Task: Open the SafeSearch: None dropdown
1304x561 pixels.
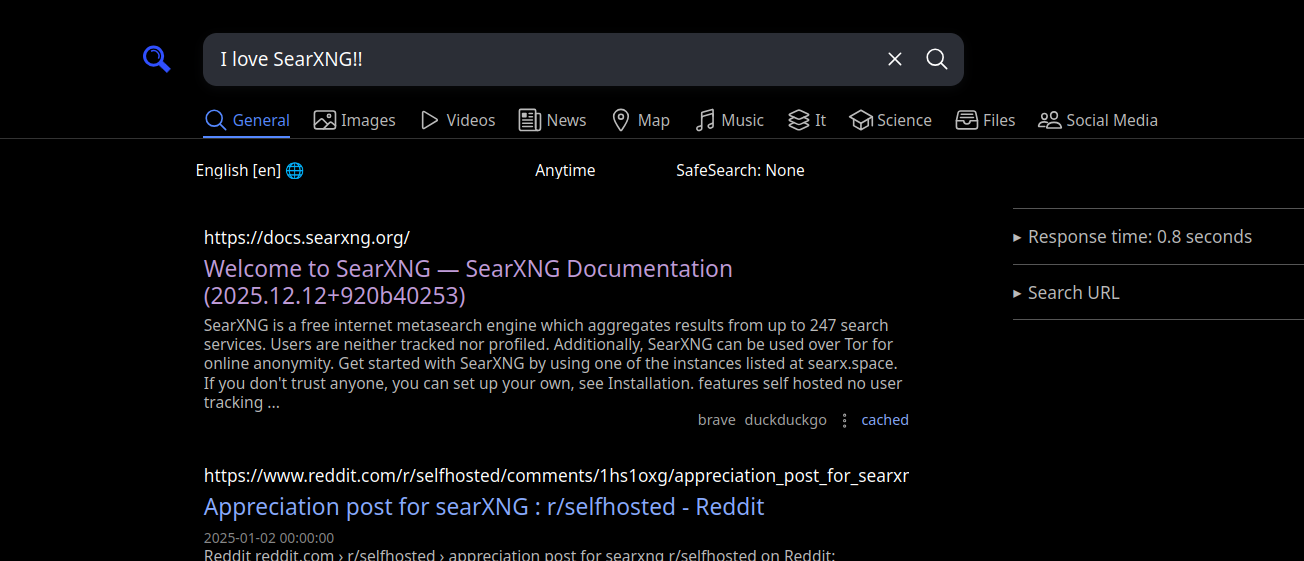Action: (x=740, y=171)
